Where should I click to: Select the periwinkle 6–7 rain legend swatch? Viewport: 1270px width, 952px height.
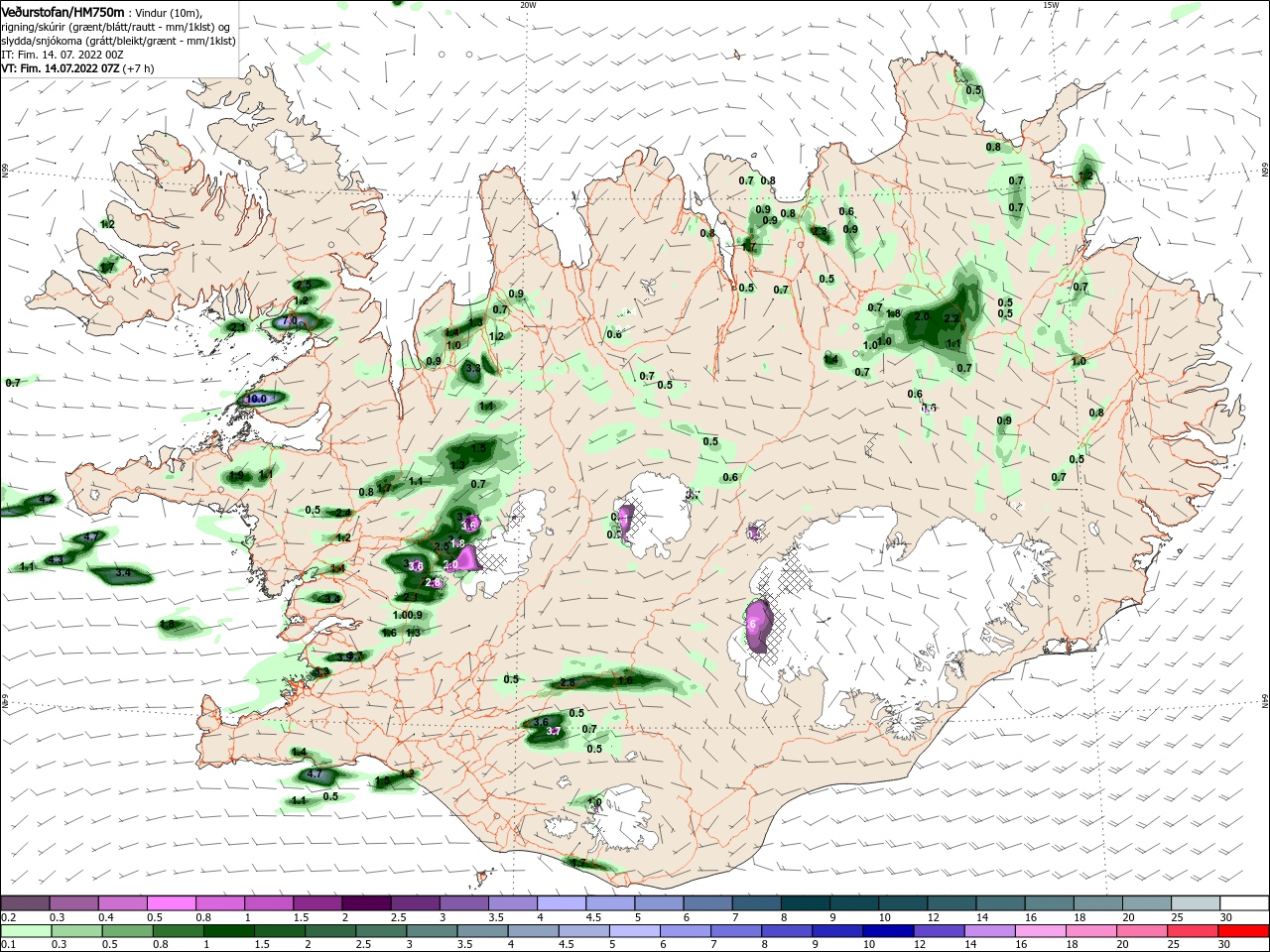[685, 932]
